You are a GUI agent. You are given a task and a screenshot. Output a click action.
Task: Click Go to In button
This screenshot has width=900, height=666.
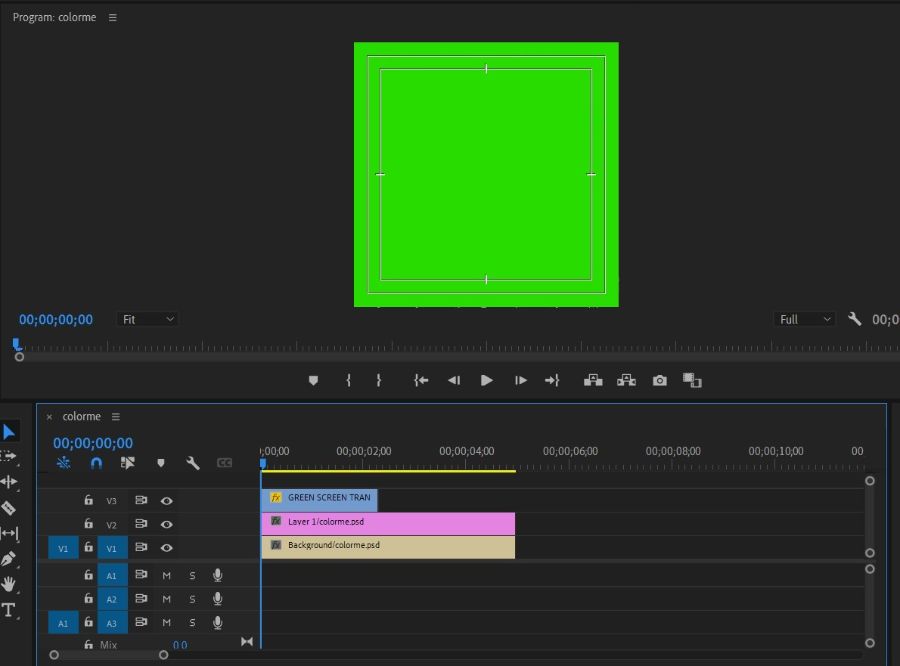[x=421, y=380]
